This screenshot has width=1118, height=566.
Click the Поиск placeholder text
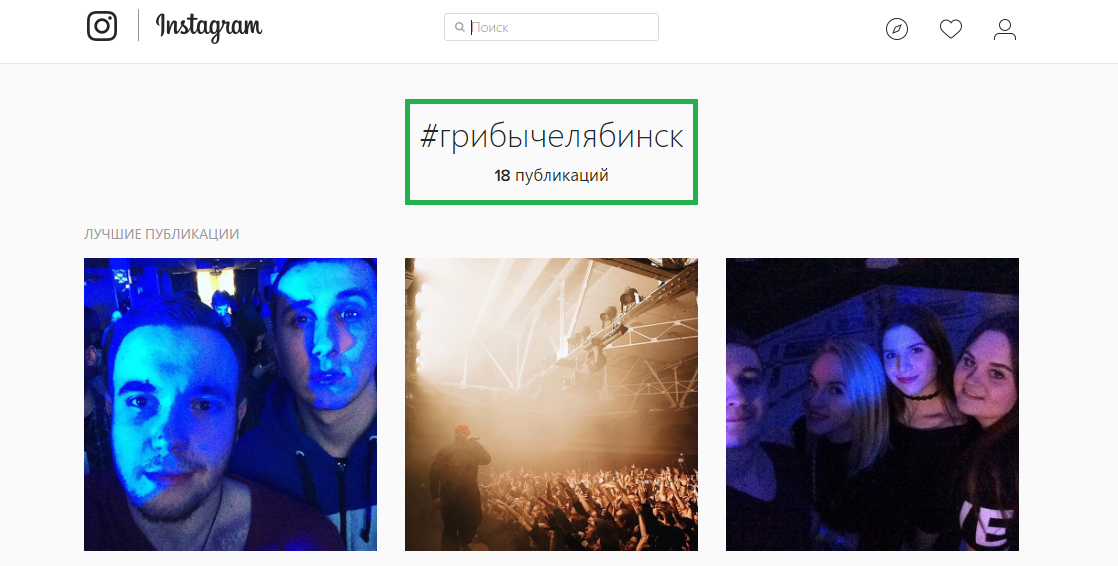point(489,28)
